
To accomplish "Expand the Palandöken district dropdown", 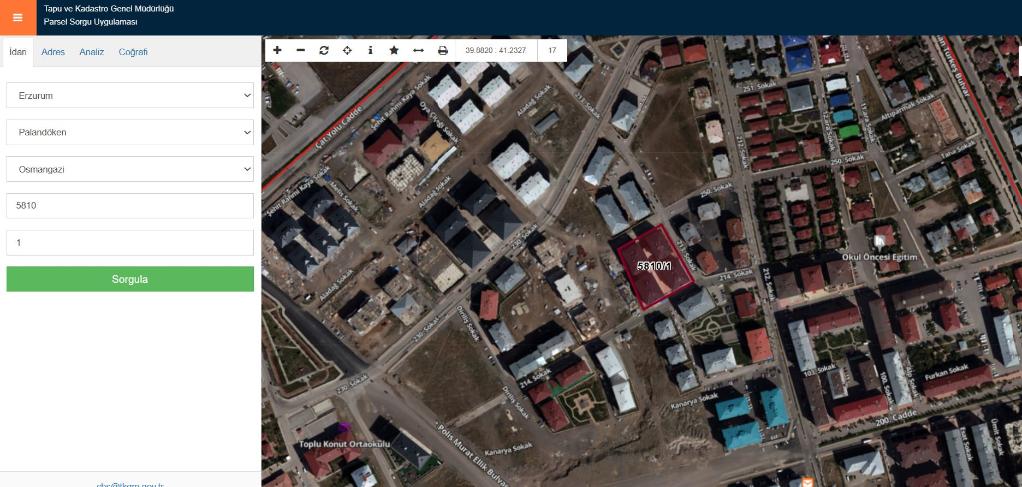I will 130,132.
